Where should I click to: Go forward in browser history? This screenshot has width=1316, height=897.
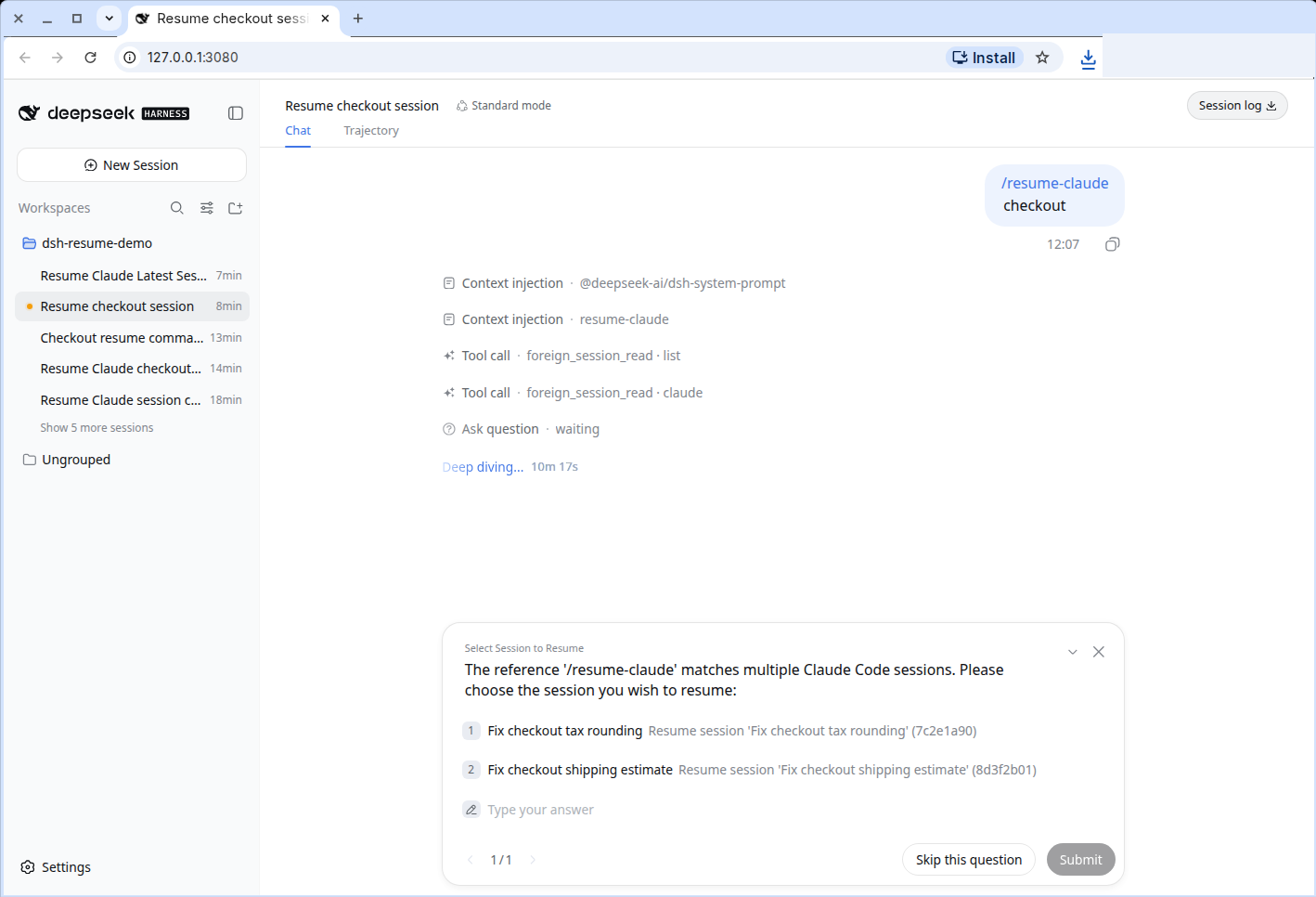click(x=58, y=58)
